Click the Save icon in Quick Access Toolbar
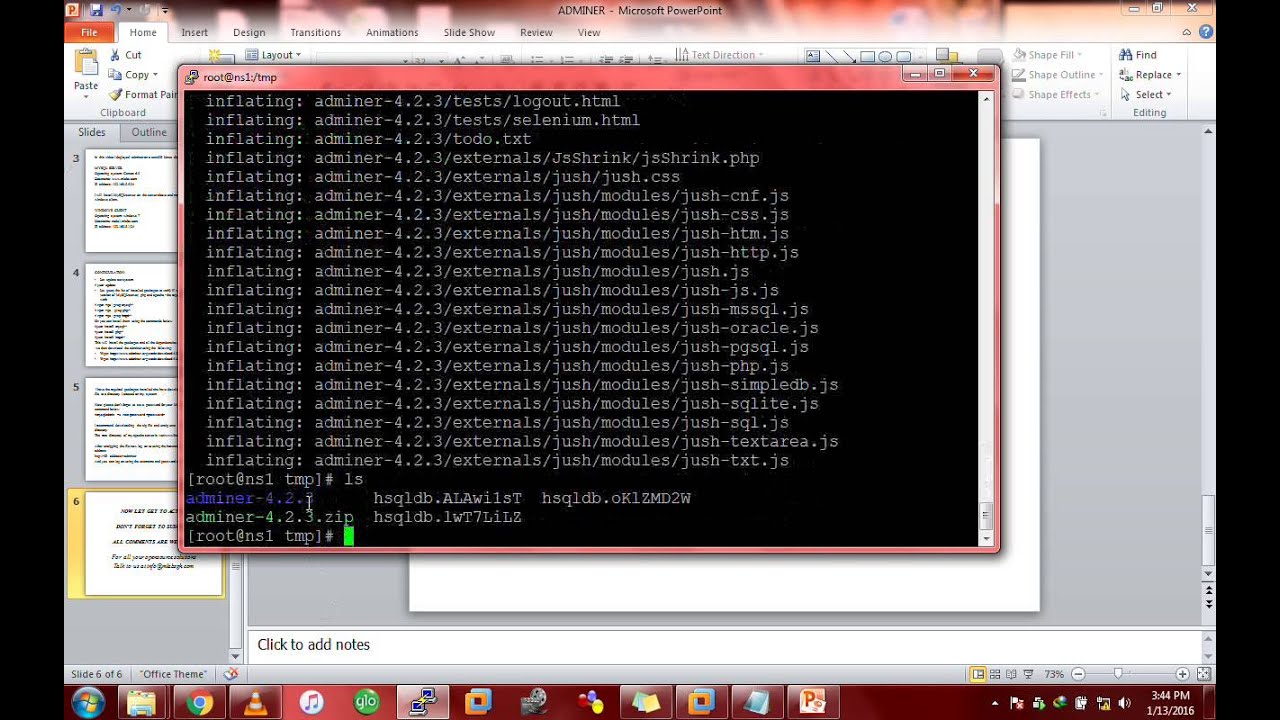Viewport: 1280px width, 720px height. (x=96, y=10)
